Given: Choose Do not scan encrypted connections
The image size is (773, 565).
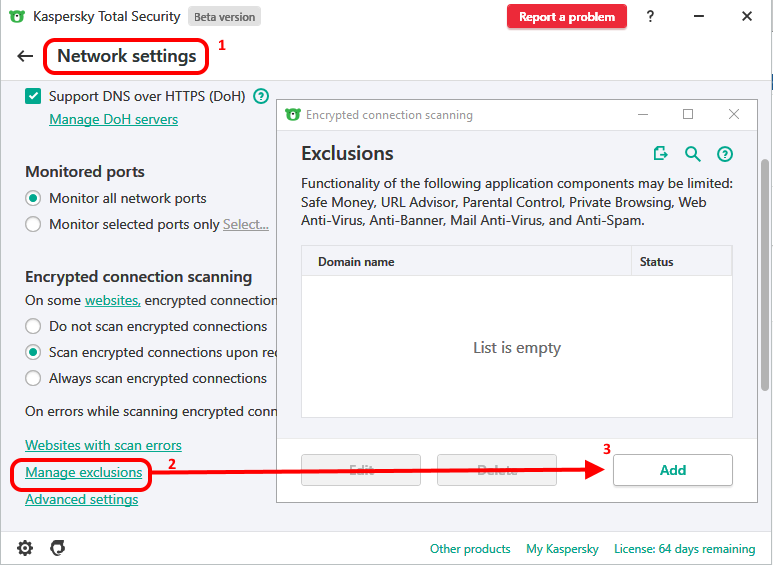Looking at the screenshot, I should [x=33, y=326].
